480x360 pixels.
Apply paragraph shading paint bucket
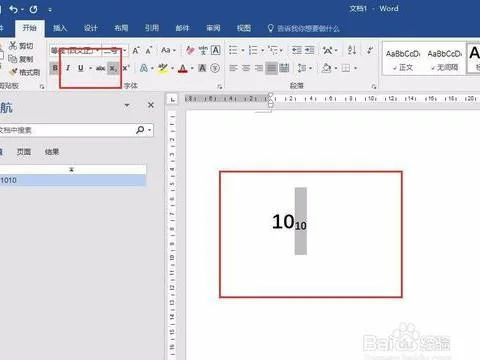pos(327,68)
